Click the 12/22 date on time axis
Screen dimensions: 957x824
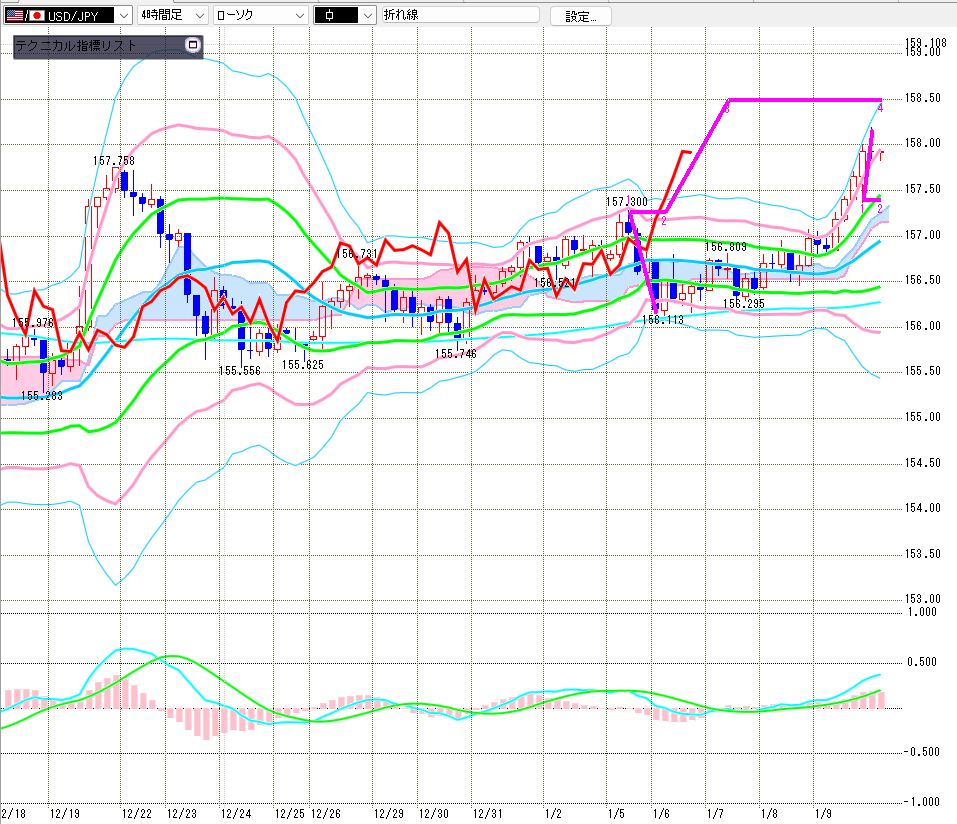point(136,814)
